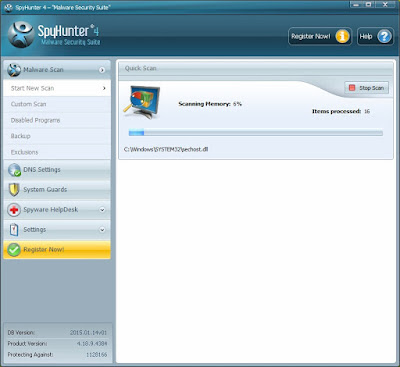This screenshot has height=367, width=400.
Task: Click the Spyware HelpDesk red cross icon
Action: 14,210
